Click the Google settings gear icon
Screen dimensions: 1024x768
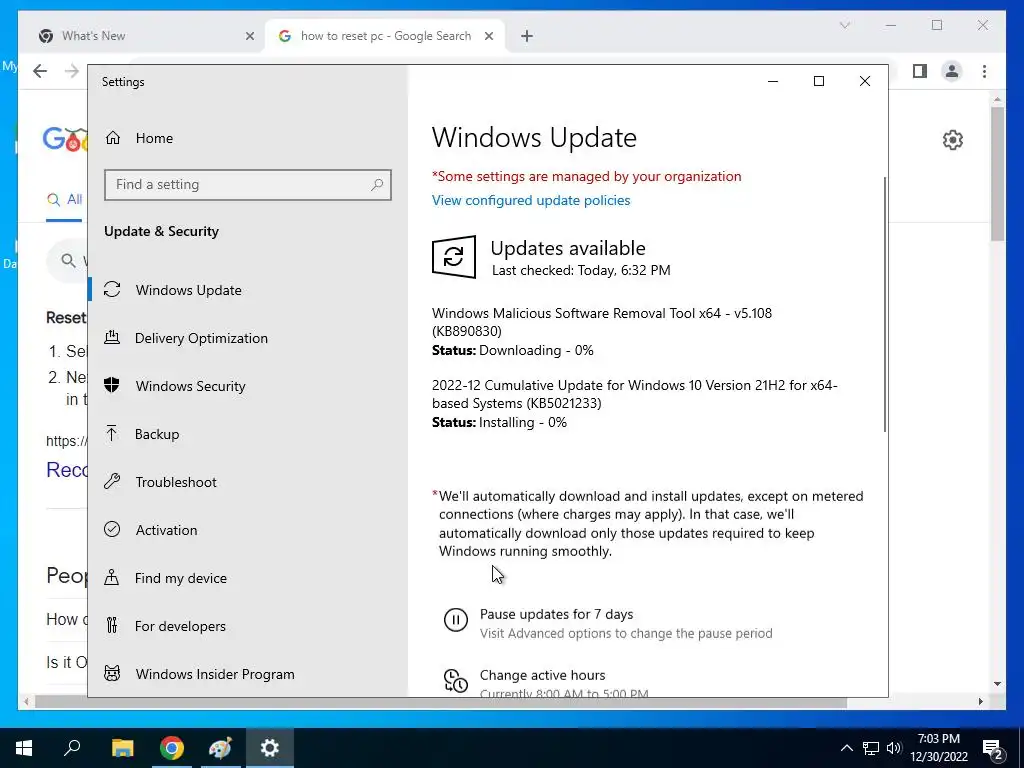tap(953, 140)
